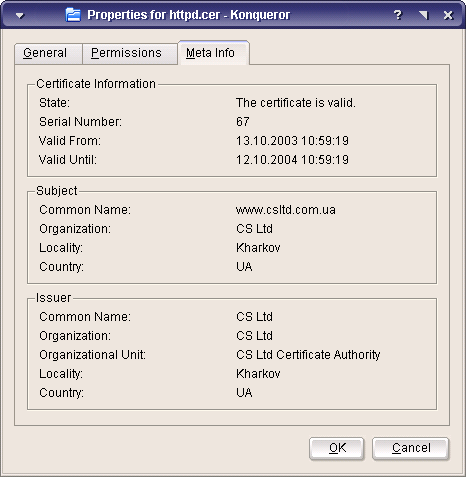Confirm with the OK button
Viewport: 466px width, 477px height.
tap(337, 448)
